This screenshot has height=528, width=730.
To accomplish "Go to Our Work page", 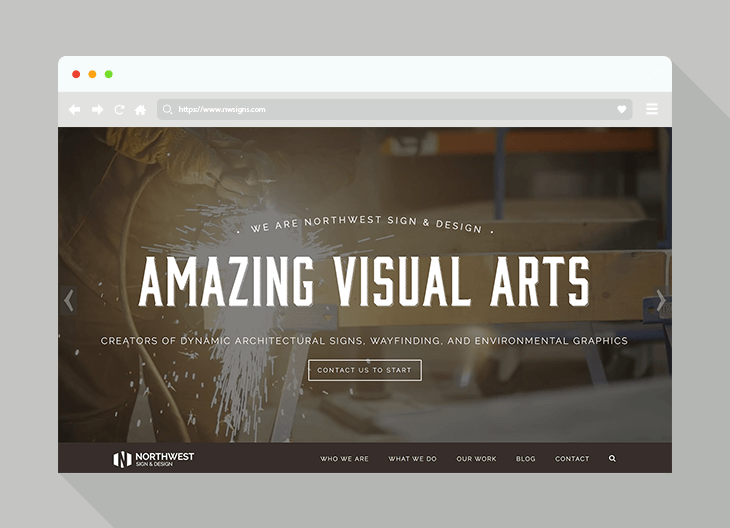I will pos(476,459).
